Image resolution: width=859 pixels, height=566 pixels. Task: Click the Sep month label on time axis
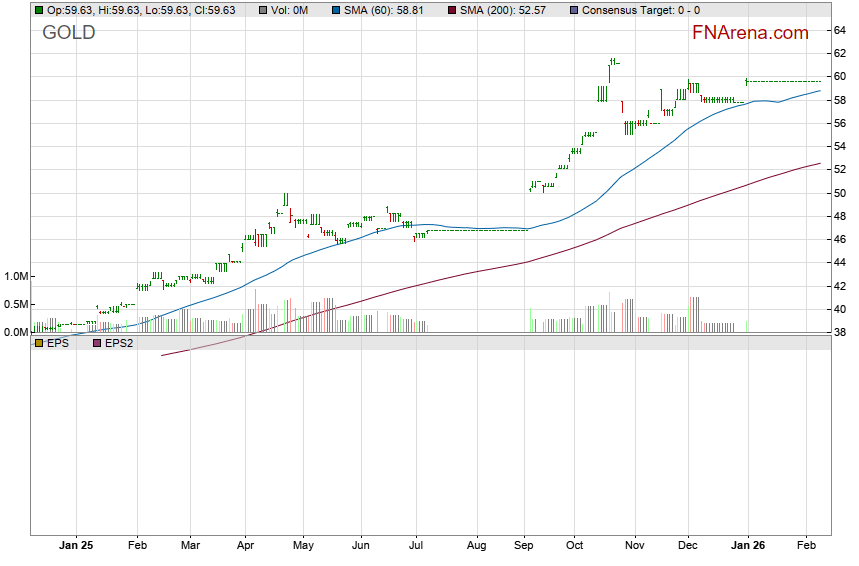[x=525, y=546]
